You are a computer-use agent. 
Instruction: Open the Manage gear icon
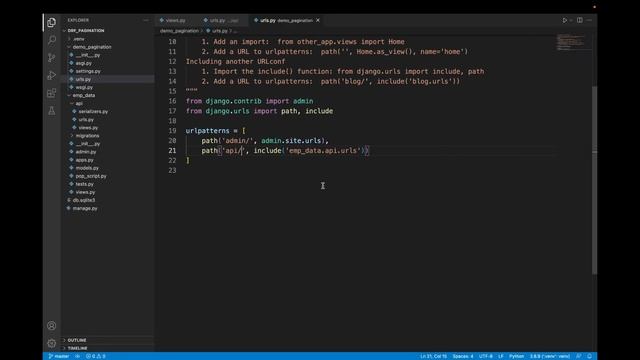(51, 343)
